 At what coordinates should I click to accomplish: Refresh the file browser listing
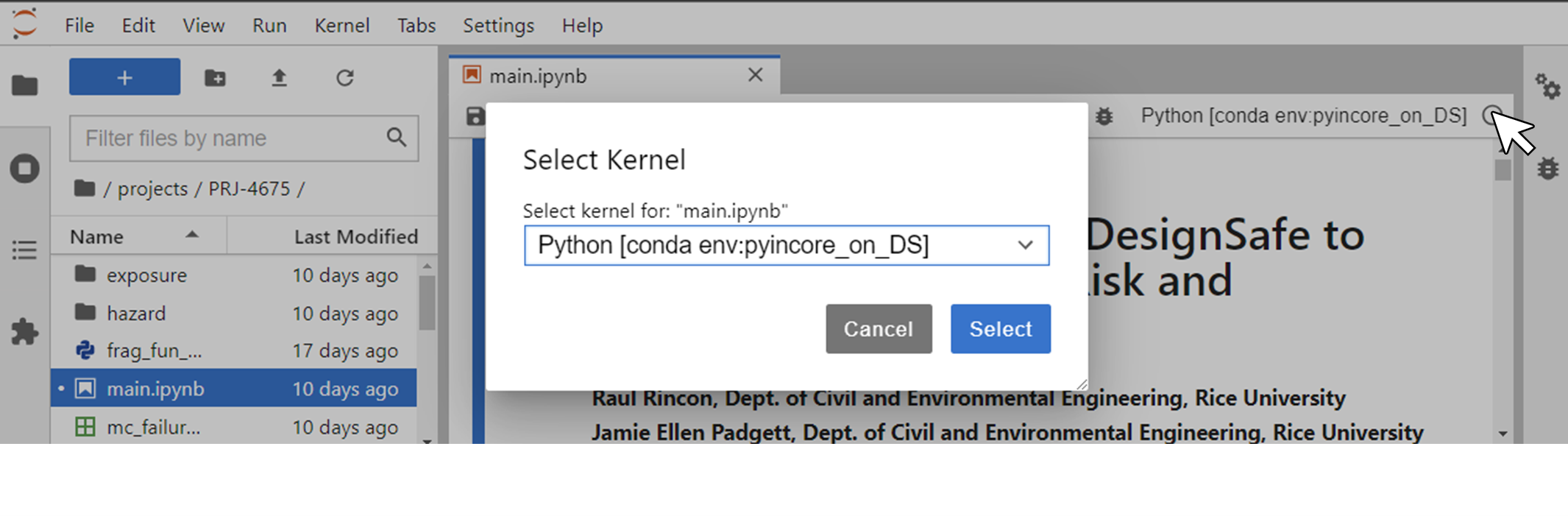coord(344,77)
